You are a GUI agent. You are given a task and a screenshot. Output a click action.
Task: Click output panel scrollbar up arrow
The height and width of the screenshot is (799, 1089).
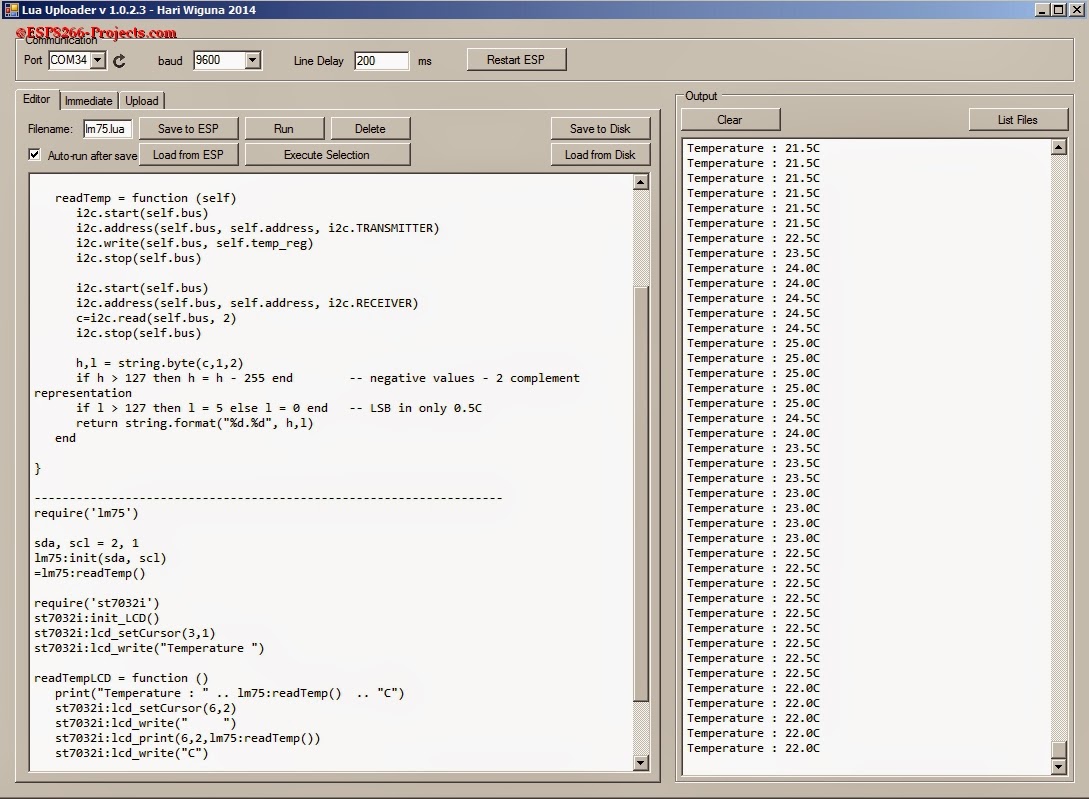1058,147
